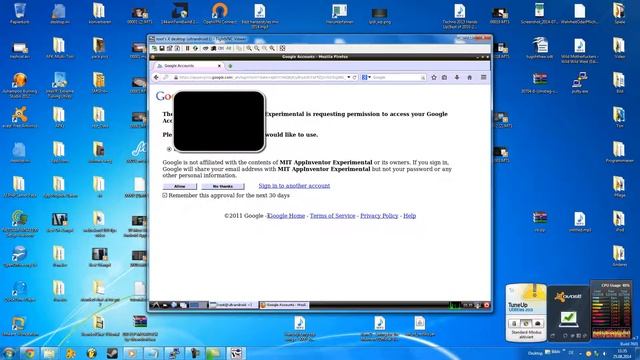This screenshot has height=360, width=640.
Task: Open the OpenVPN Connect desktop shortcut
Action: pos(220,13)
